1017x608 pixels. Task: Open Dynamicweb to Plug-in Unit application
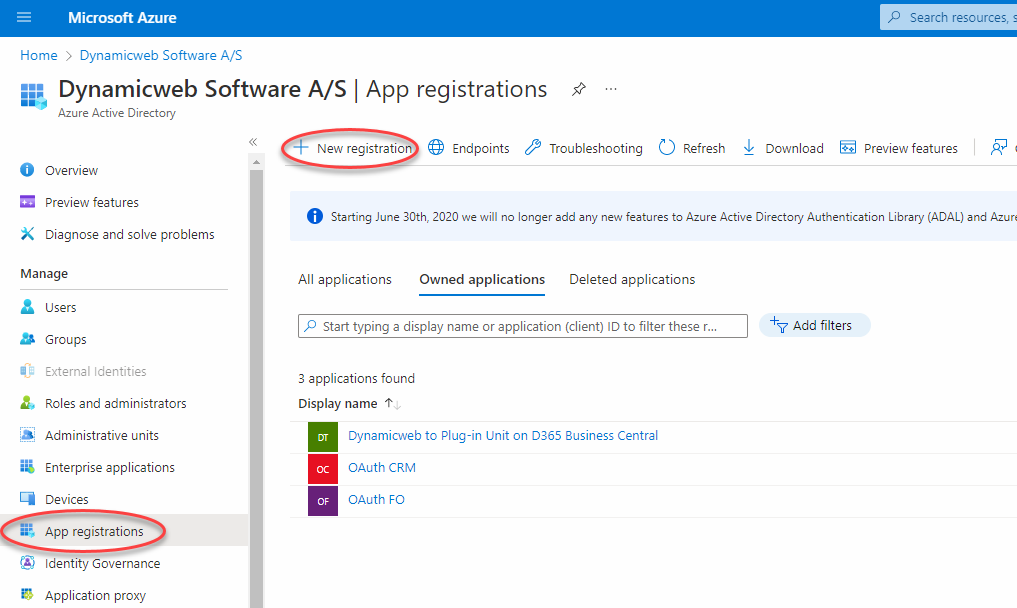coord(503,436)
